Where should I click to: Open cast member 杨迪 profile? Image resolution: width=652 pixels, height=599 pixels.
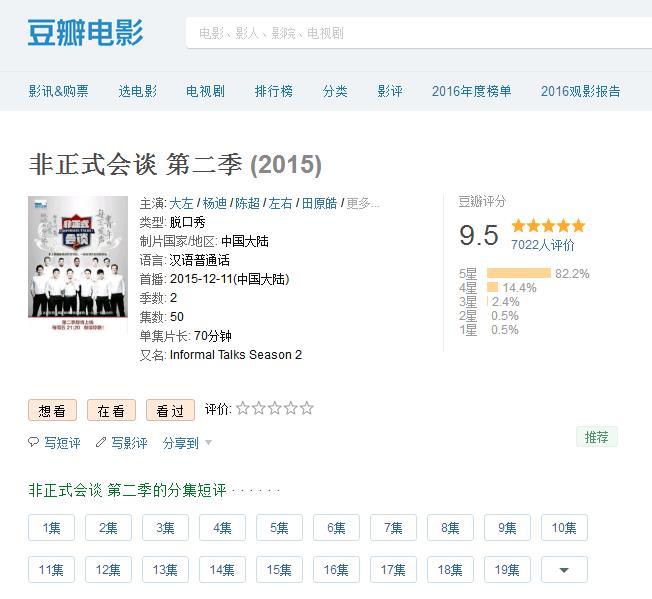pos(215,203)
